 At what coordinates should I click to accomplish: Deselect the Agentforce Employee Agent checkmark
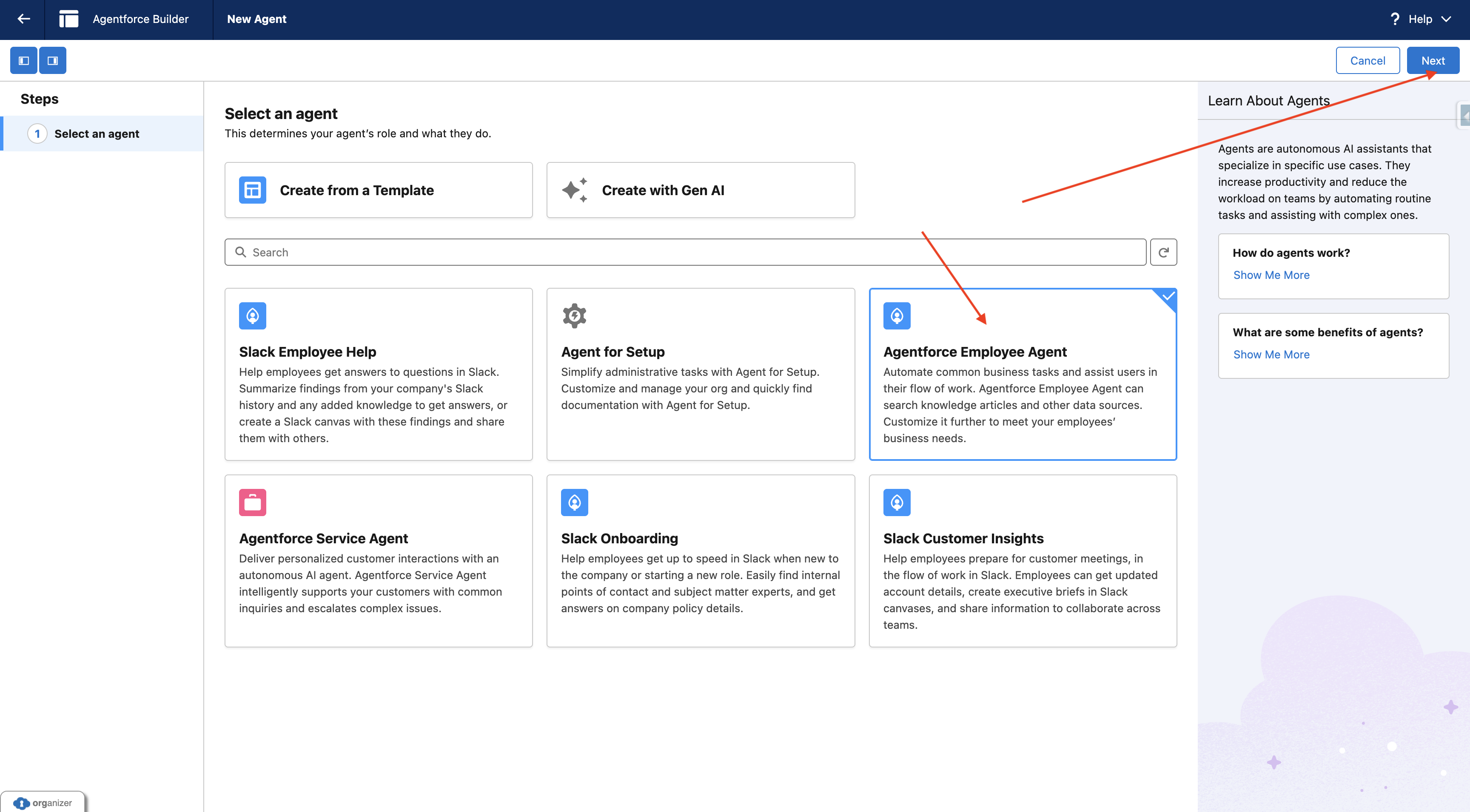coord(1166,297)
